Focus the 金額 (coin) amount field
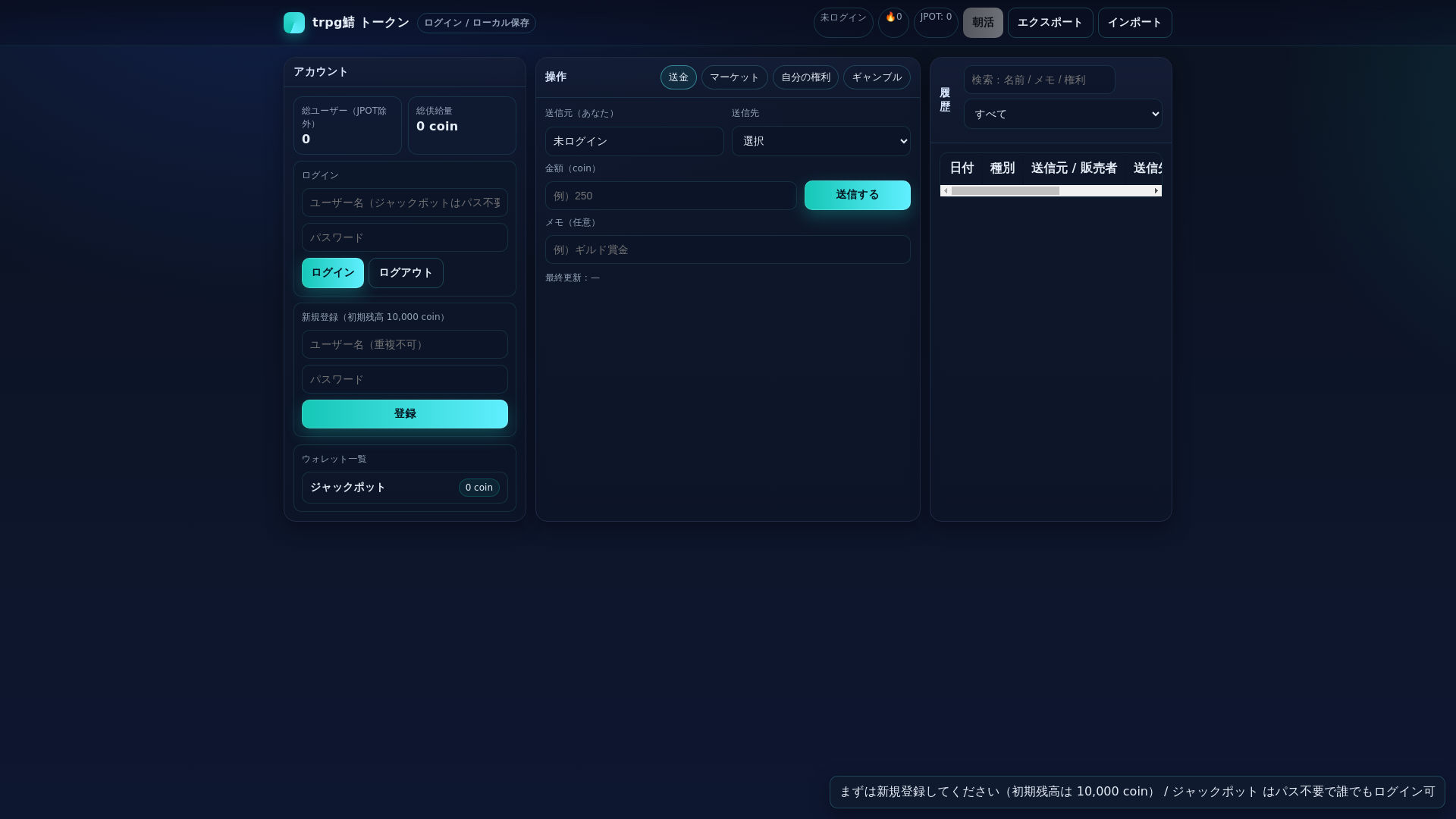The image size is (1456, 819). tap(671, 196)
